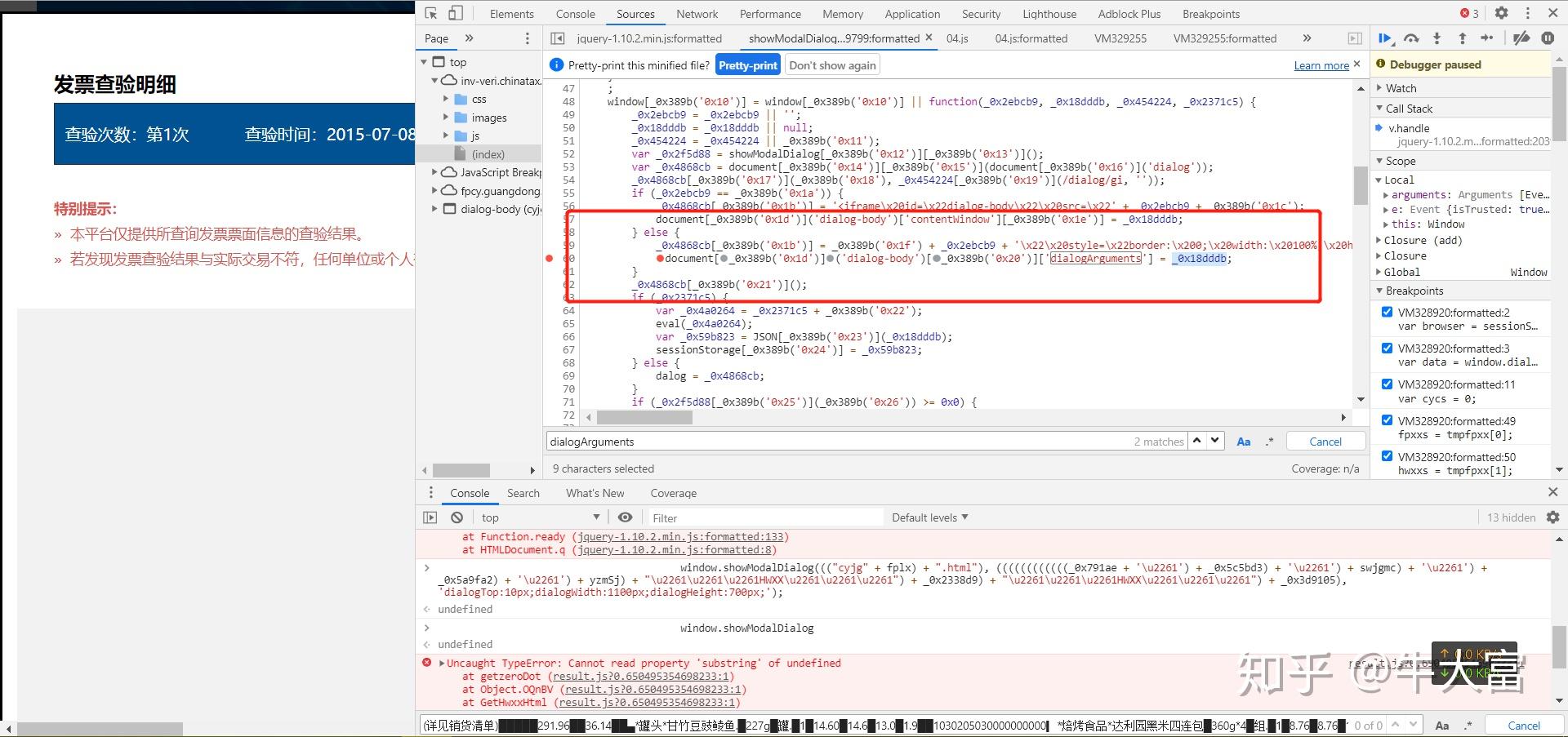Clear the console output
Viewport: 1568px width, 737px height.
point(457,517)
